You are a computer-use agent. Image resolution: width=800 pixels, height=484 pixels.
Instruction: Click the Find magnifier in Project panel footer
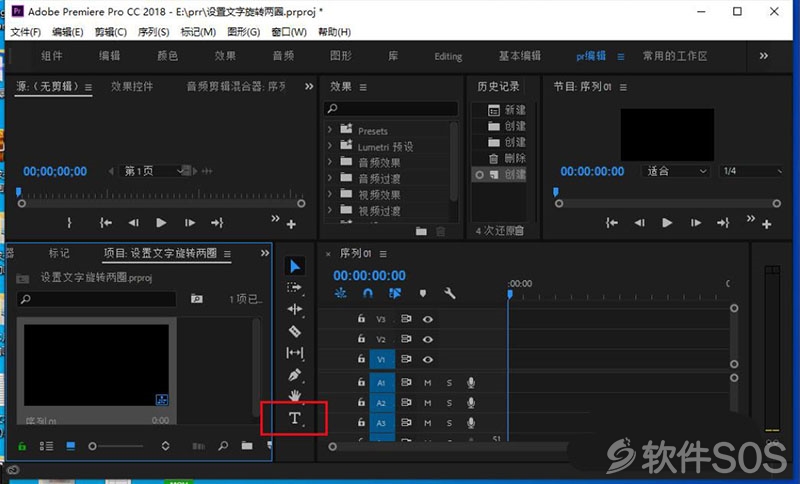click(223, 446)
